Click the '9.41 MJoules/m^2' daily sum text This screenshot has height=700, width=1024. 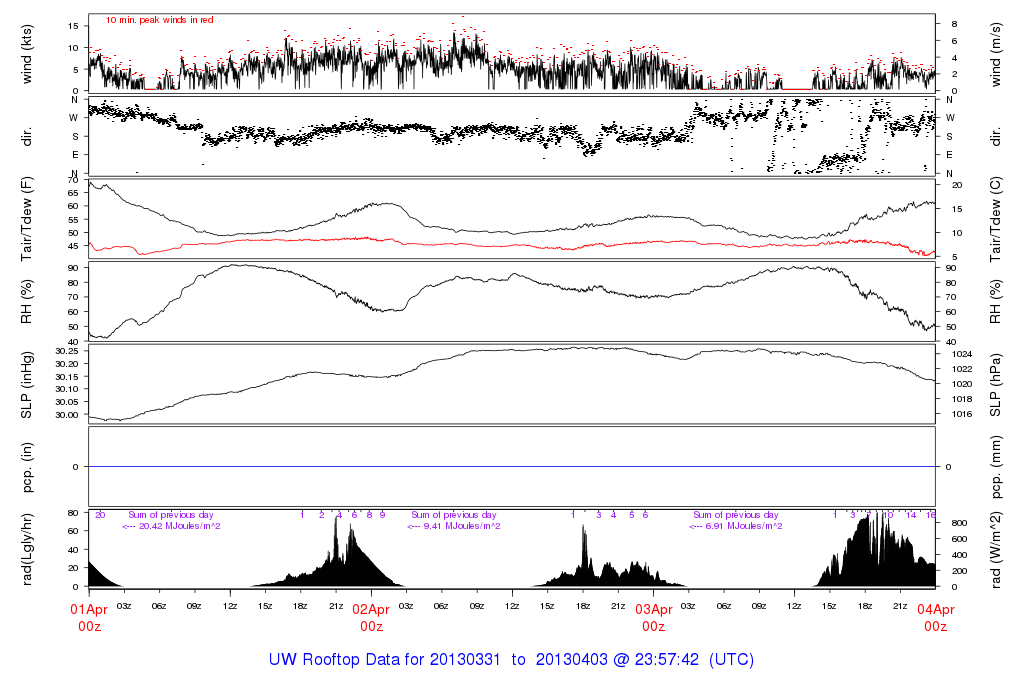tap(455, 526)
